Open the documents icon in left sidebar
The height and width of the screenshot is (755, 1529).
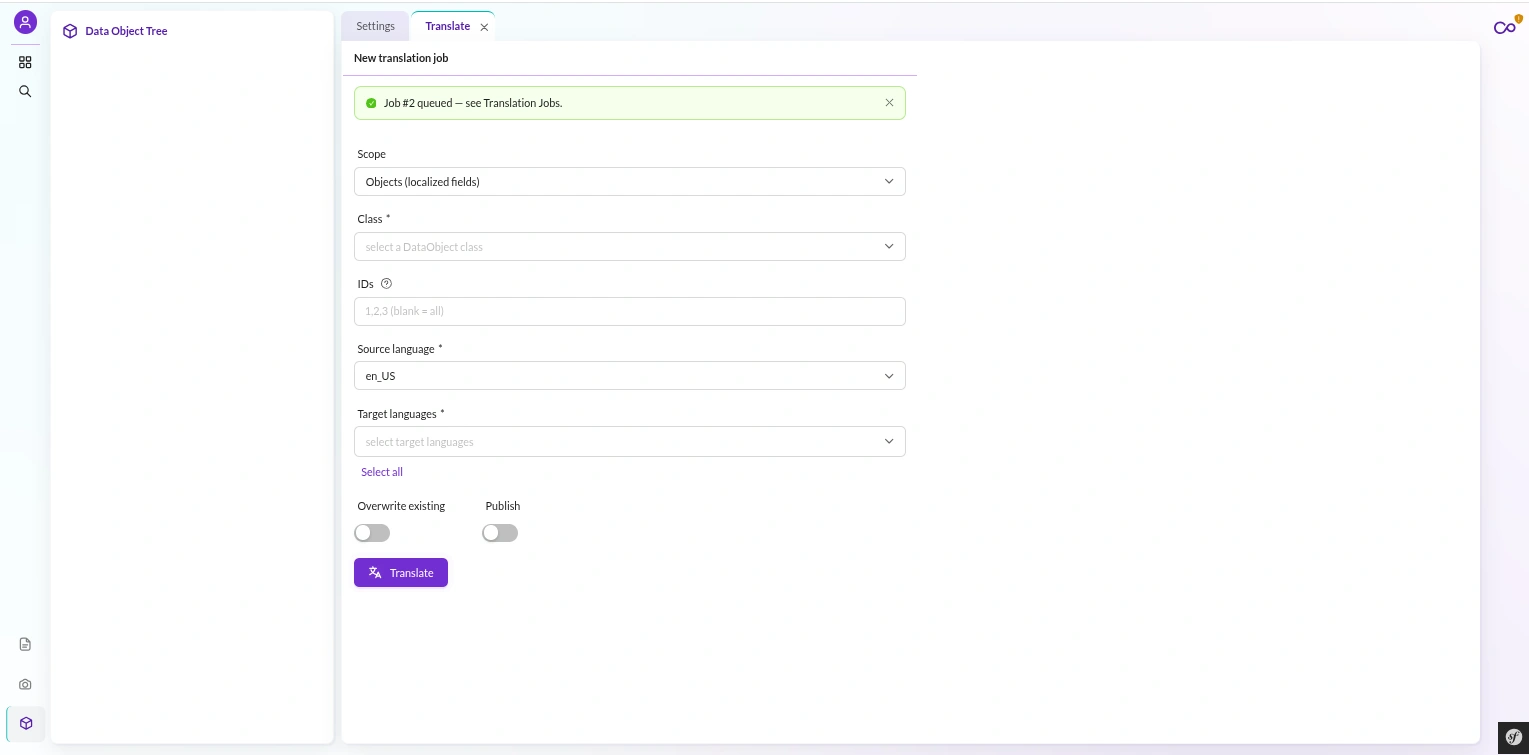25,645
